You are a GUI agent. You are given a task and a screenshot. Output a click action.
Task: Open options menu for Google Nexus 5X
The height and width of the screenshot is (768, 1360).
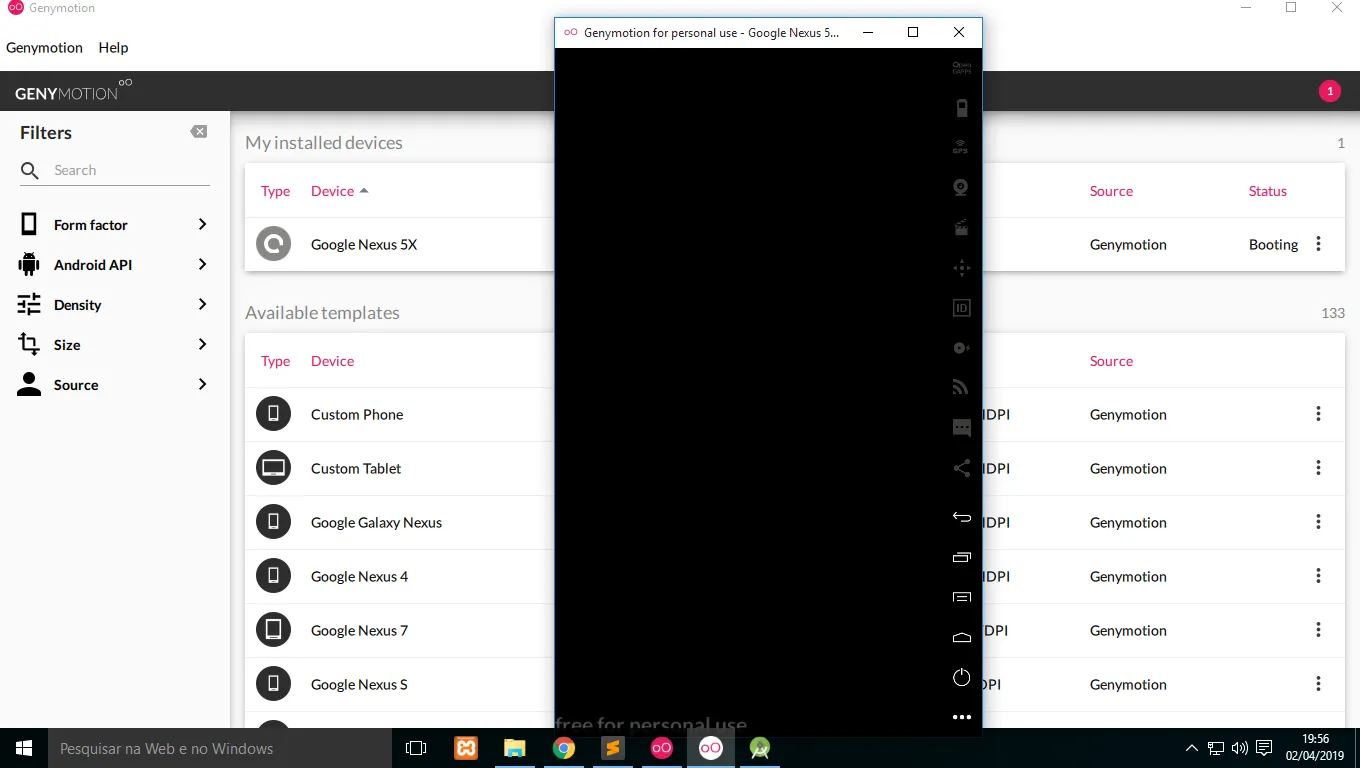pos(1318,244)
